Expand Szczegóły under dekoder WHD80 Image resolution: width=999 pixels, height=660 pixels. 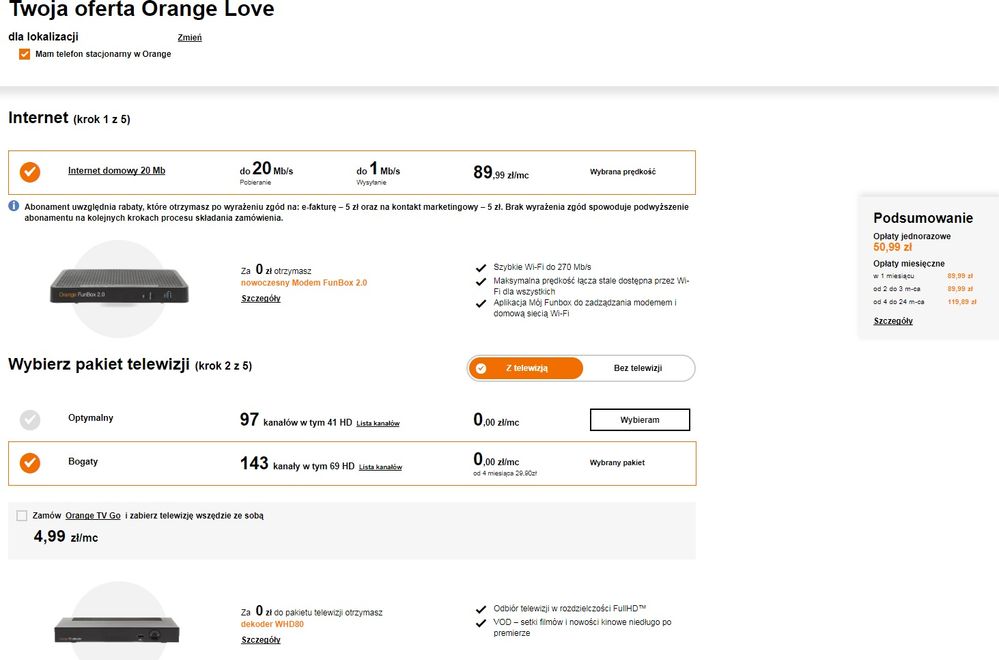[260, 639]
